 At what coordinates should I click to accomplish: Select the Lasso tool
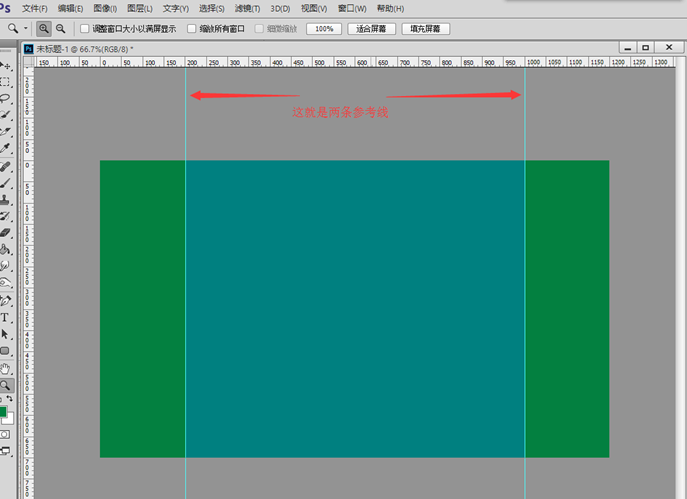pos(6,99)
